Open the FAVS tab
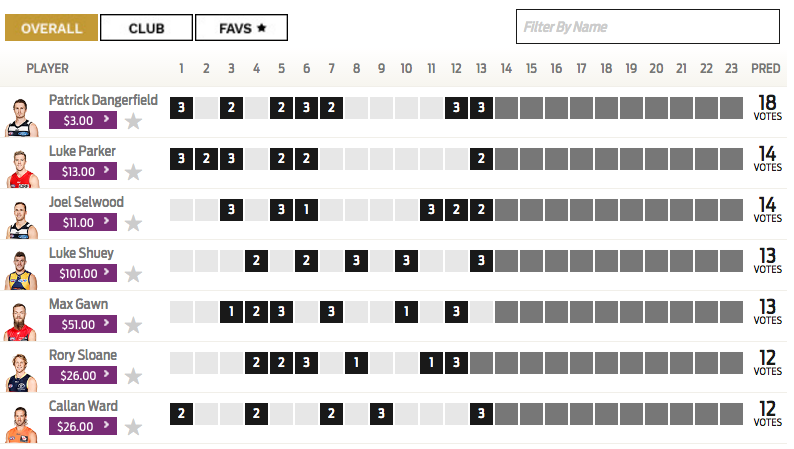794x449 pixels. pyautogui.click(x=242, y=28)
